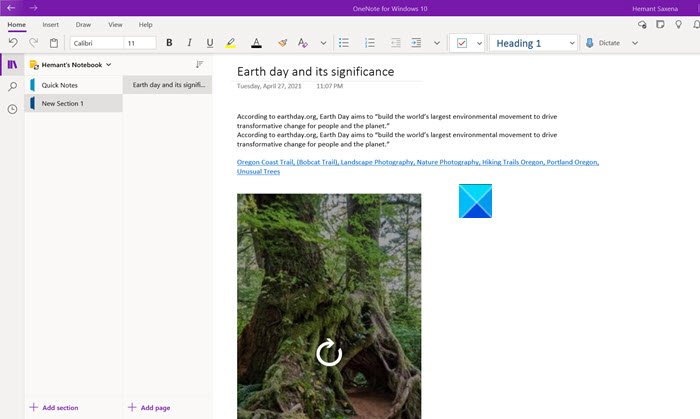
Task: Open the Calibri font name box
Action: (x=94, y=43)
